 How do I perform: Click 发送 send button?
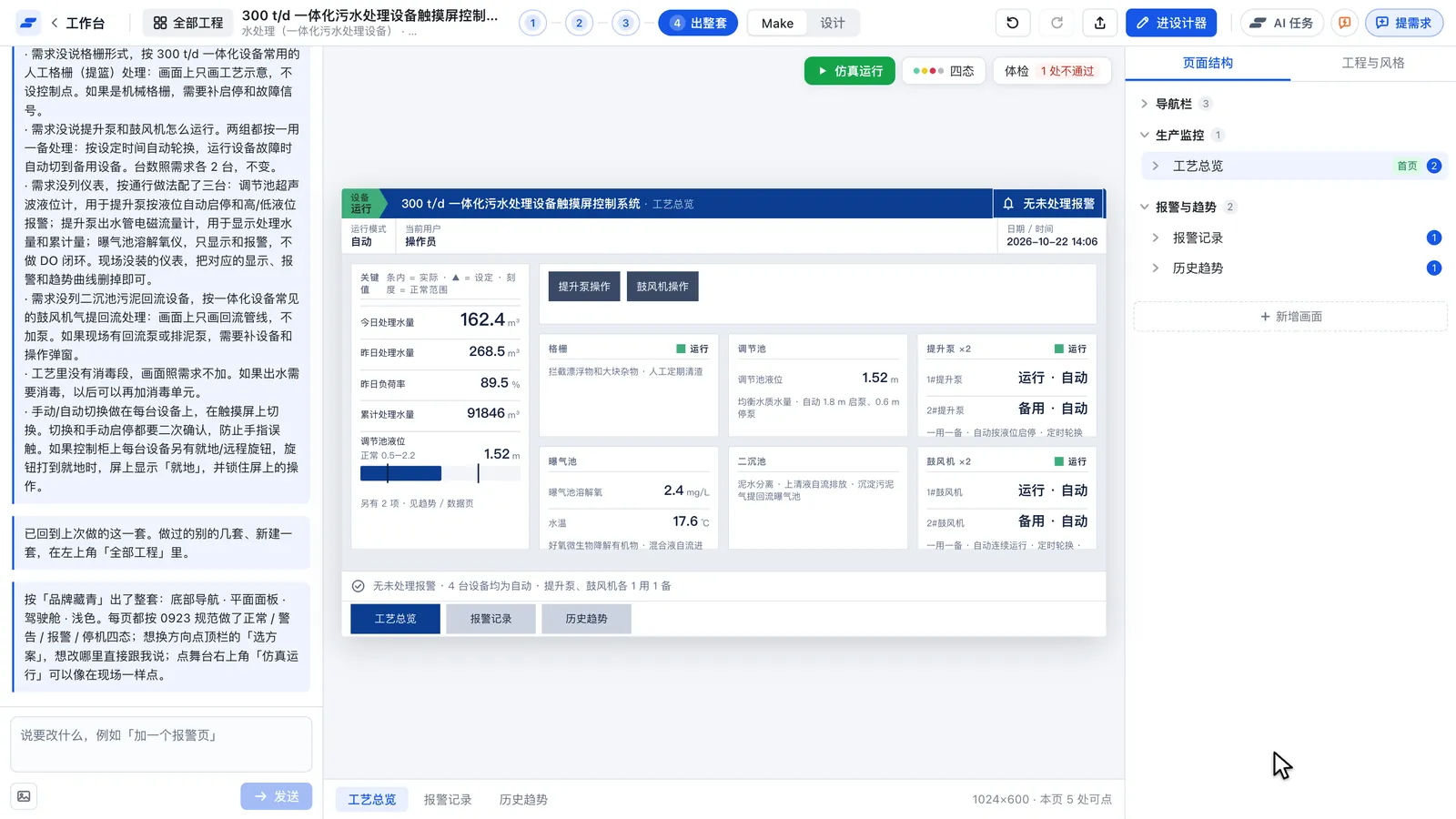click(277, 796)
